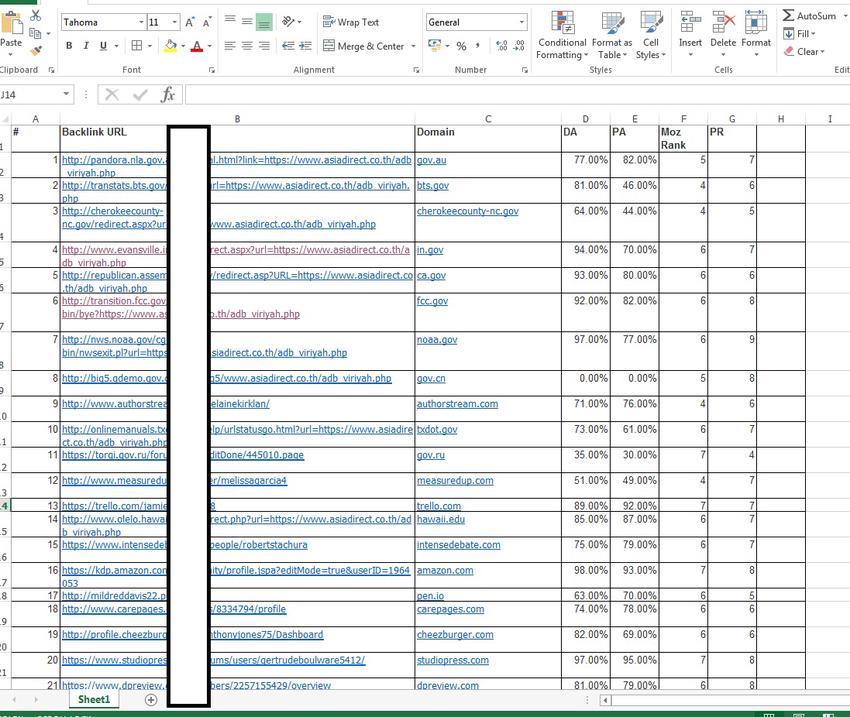This screenshot has height=717, width=850.
Task: Open the Alignment dialog launcher
Action: (416, 70)
